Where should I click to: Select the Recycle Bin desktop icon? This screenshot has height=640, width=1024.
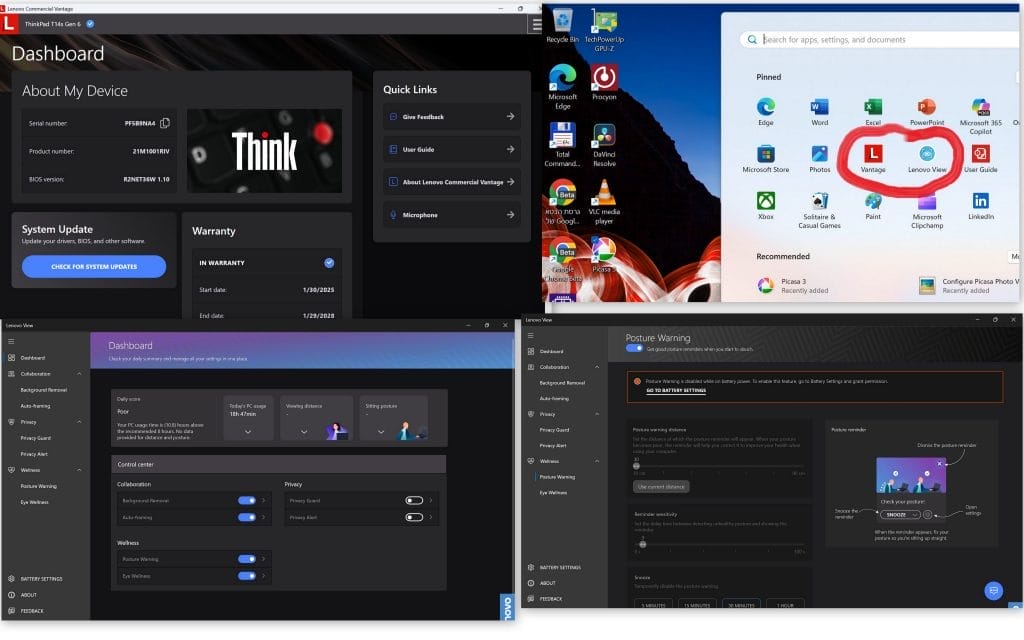point(562,26)
